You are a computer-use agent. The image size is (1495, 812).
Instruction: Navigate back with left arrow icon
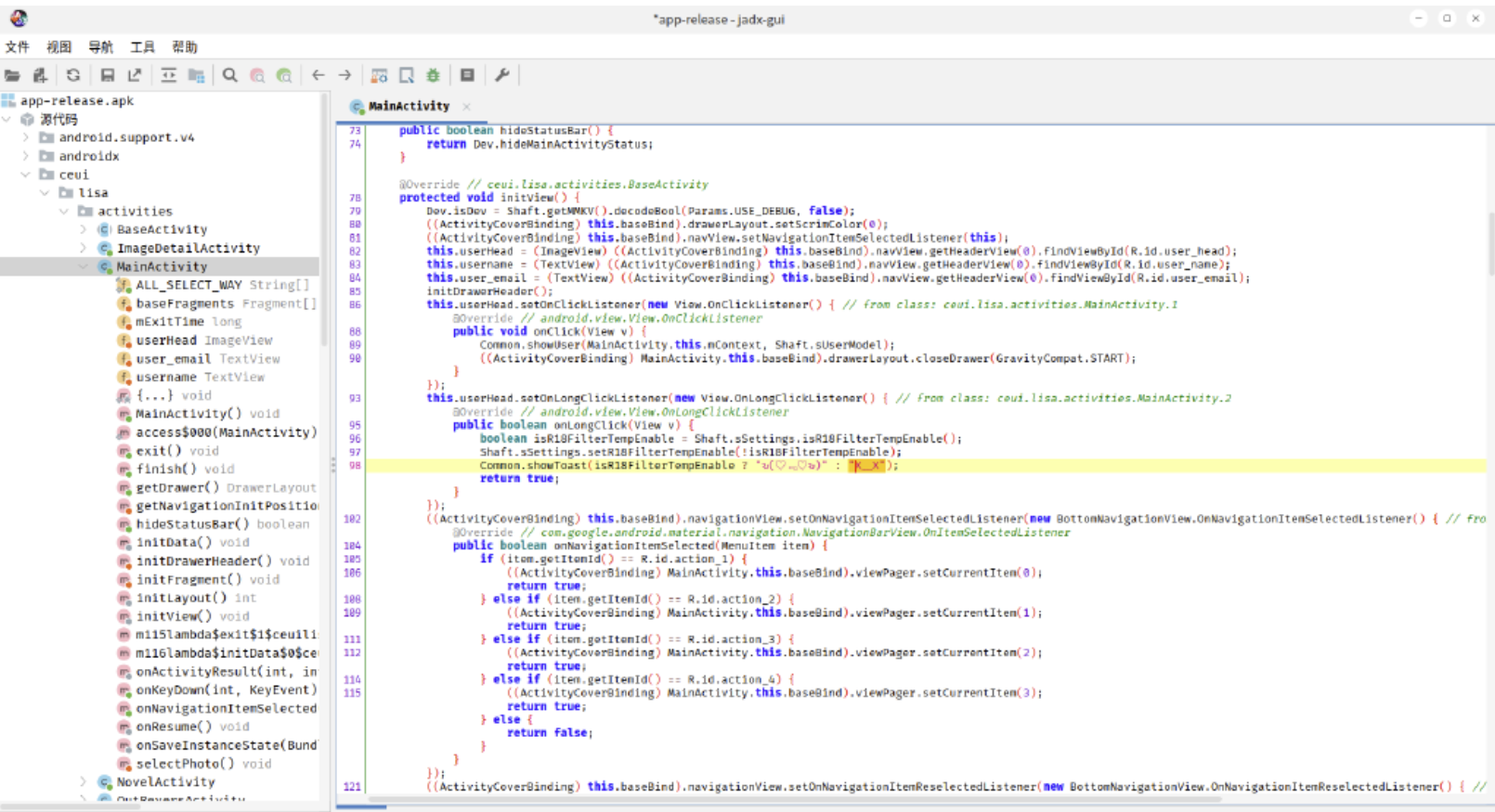click(318, 75)
